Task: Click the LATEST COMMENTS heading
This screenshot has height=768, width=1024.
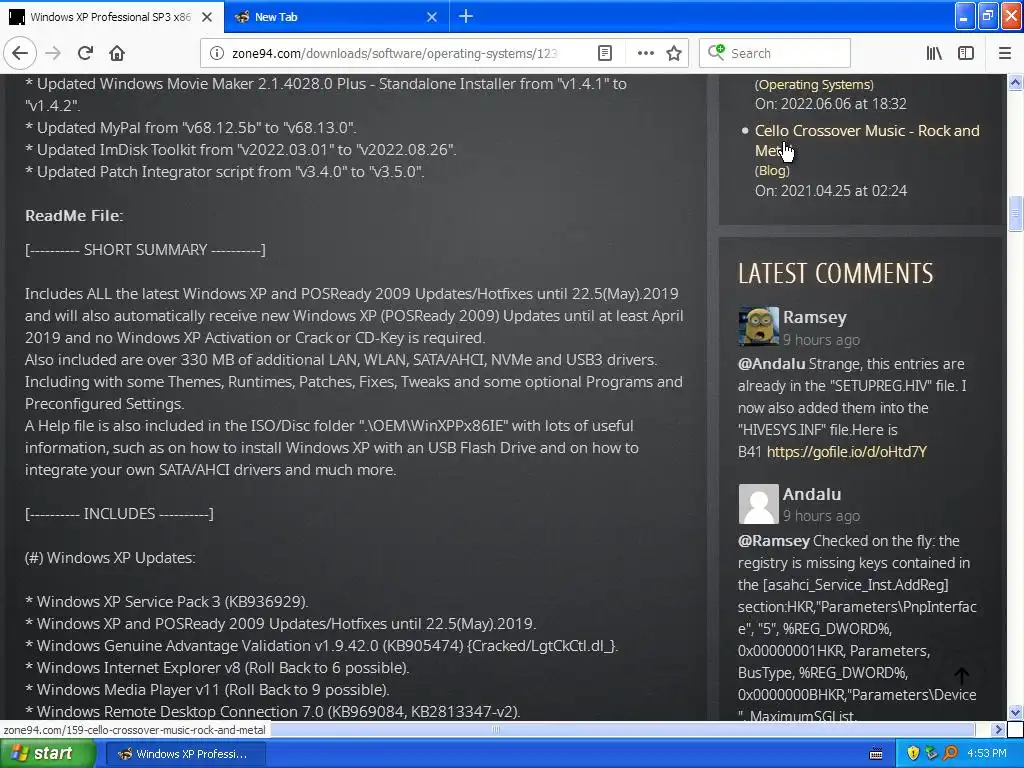Action: point(835,273)
